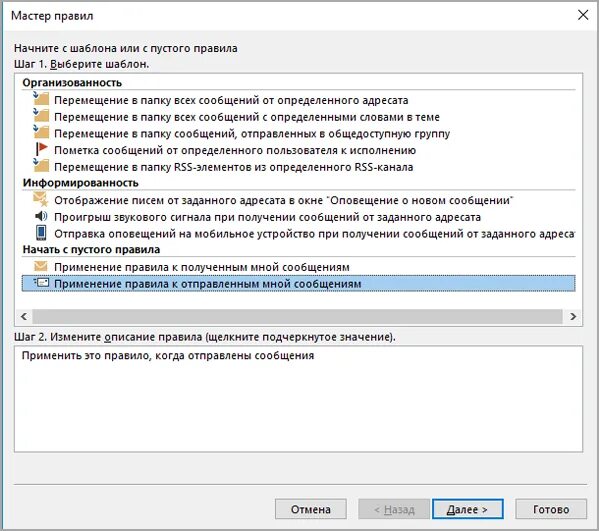This screenshot has height=531, width=599.
Task: Select 'Применение правила к полученным мной сообщениям'
Action: [202, 267]
